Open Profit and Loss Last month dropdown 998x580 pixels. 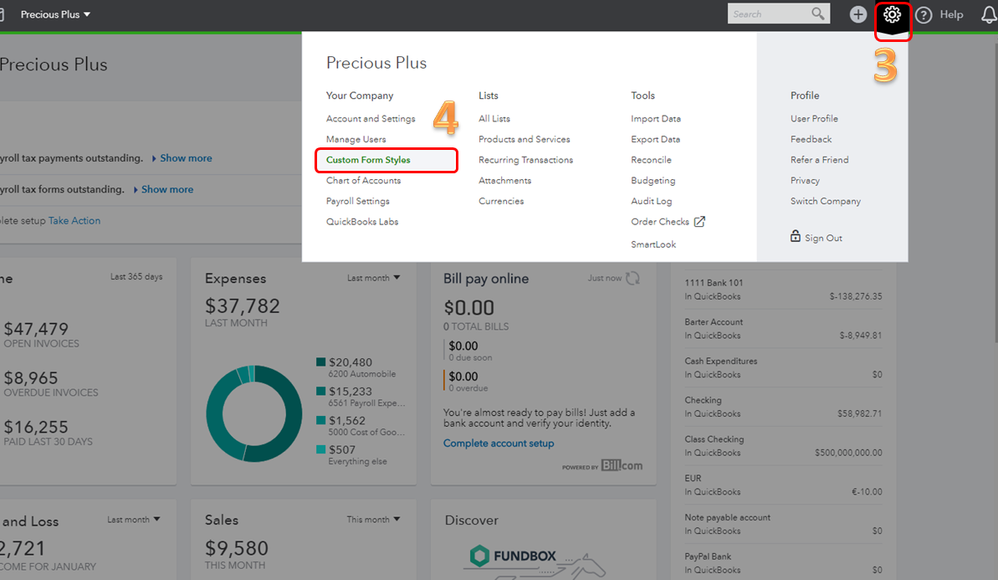(x=134, y=520)
